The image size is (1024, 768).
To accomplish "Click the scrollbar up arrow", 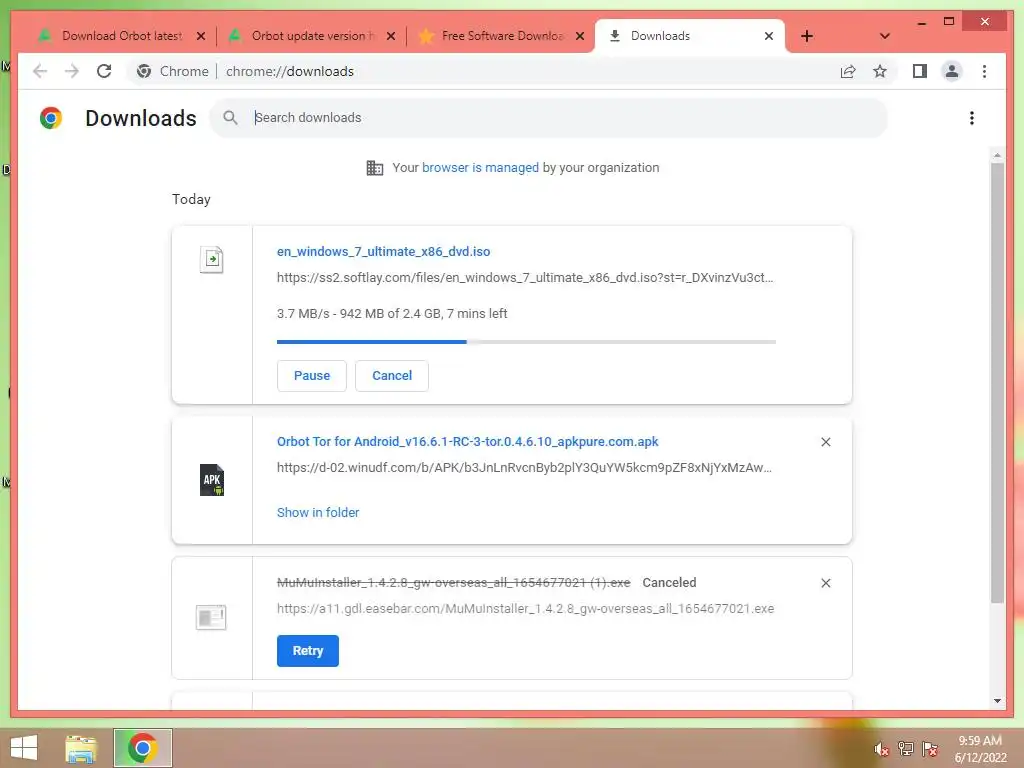I will coord(997,155).
